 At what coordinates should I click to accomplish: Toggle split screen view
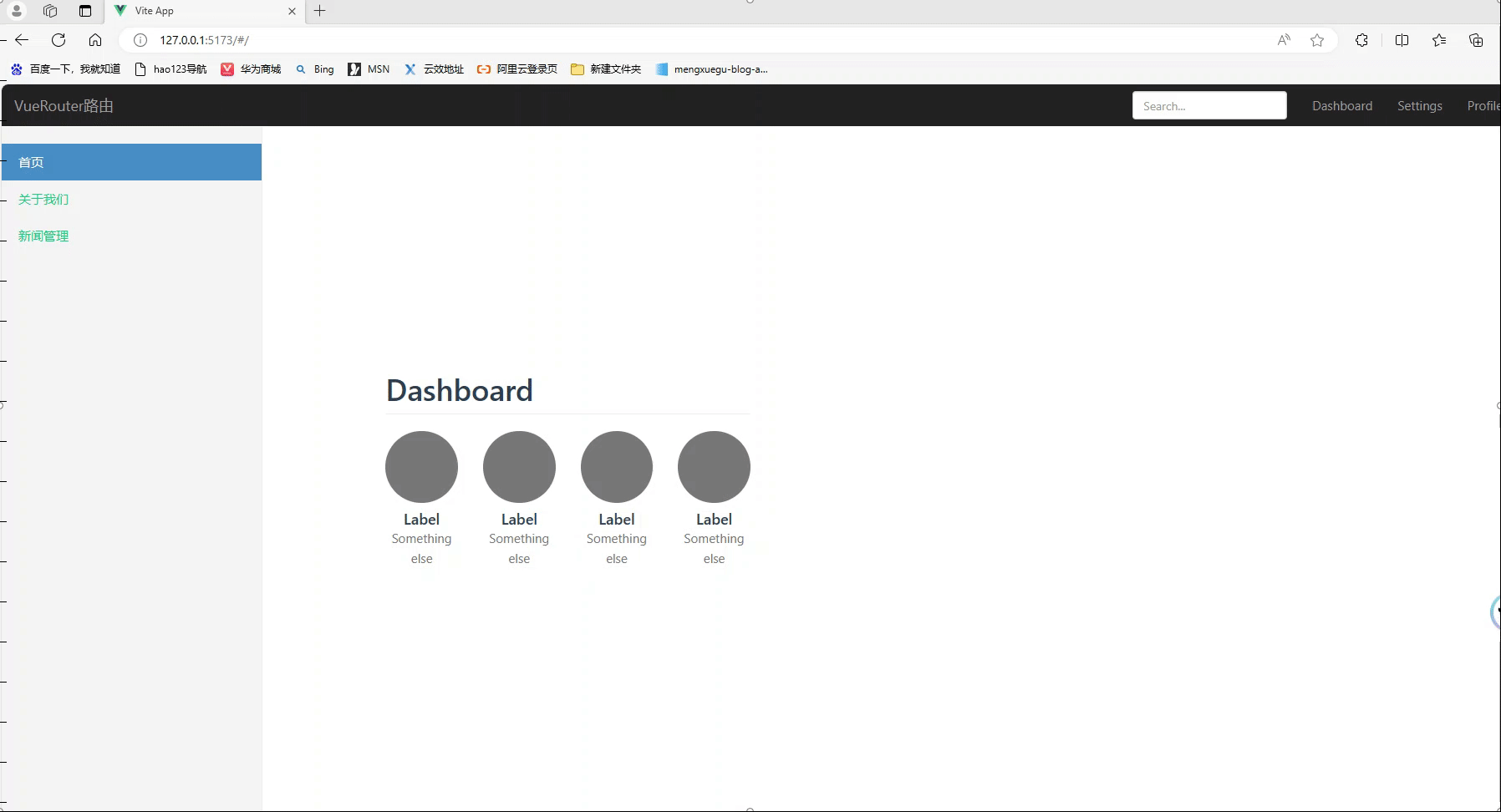(1402, 39)
